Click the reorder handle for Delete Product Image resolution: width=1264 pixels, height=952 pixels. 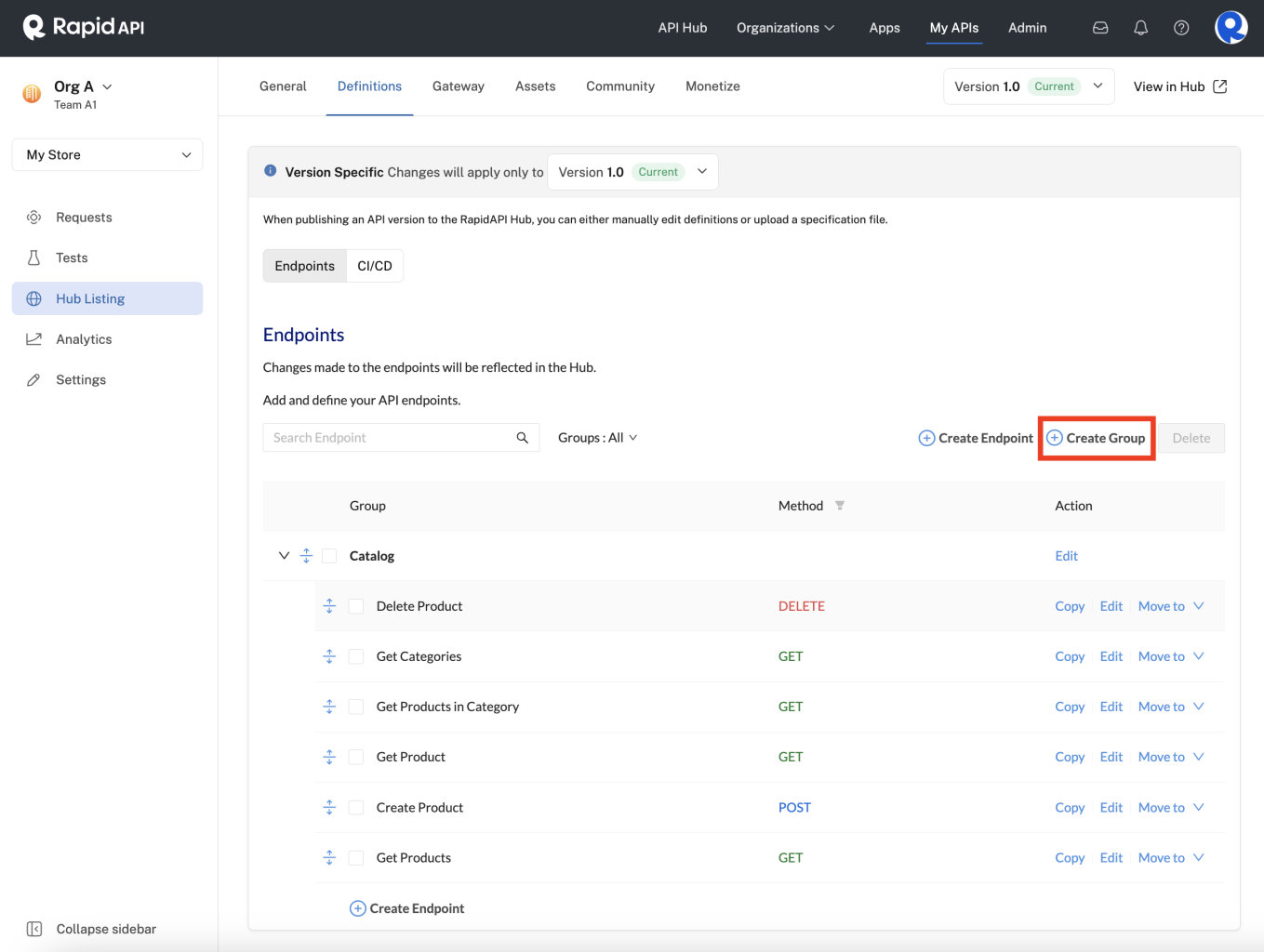click(329, 606)
